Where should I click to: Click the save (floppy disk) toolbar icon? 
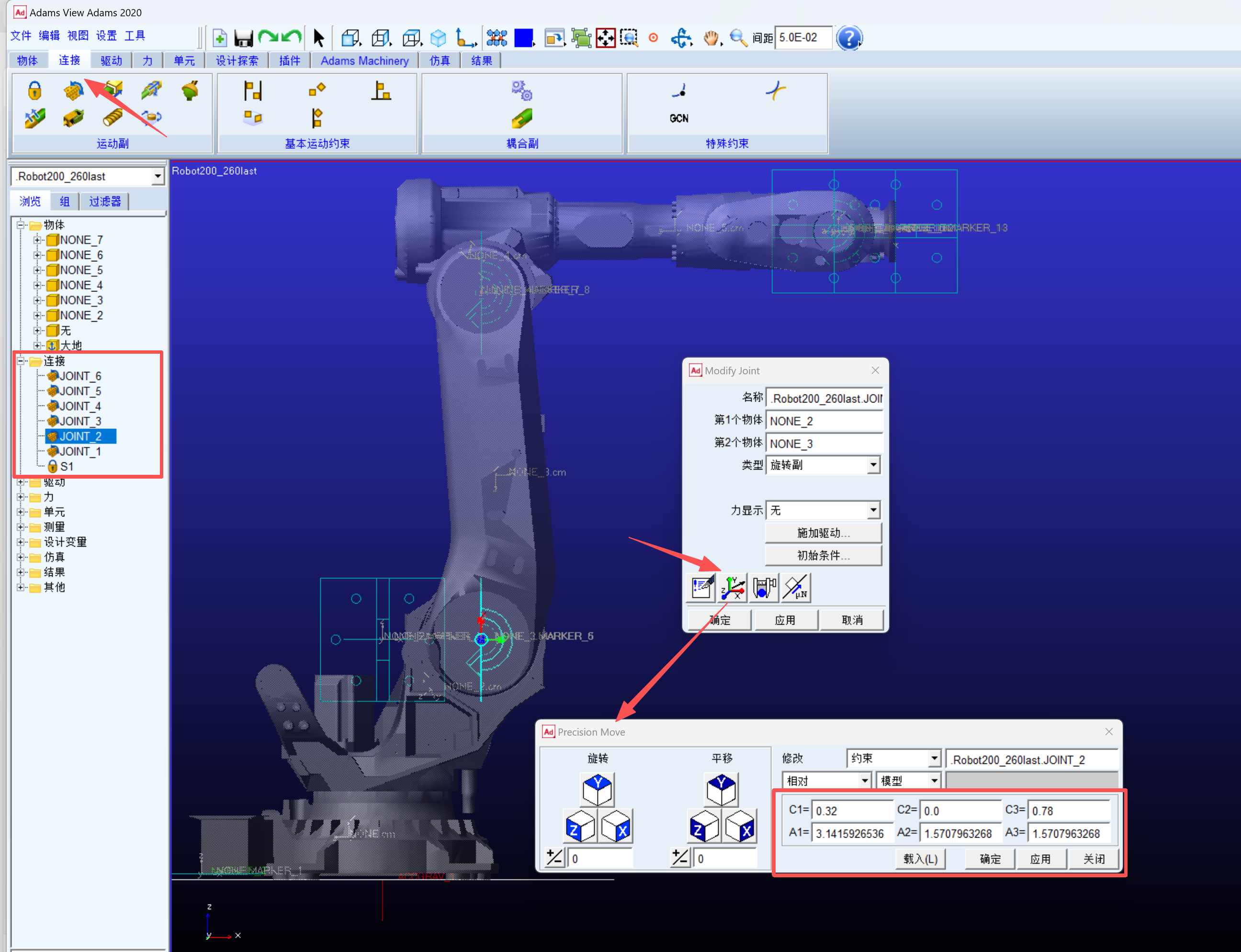pyautogui.click(x=243, y=38)
